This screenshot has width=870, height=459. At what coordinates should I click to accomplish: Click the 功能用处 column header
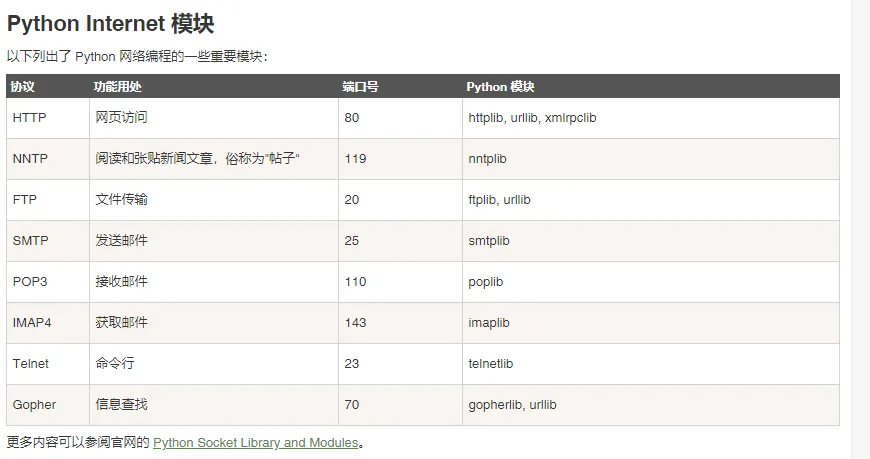click(118, 87)
